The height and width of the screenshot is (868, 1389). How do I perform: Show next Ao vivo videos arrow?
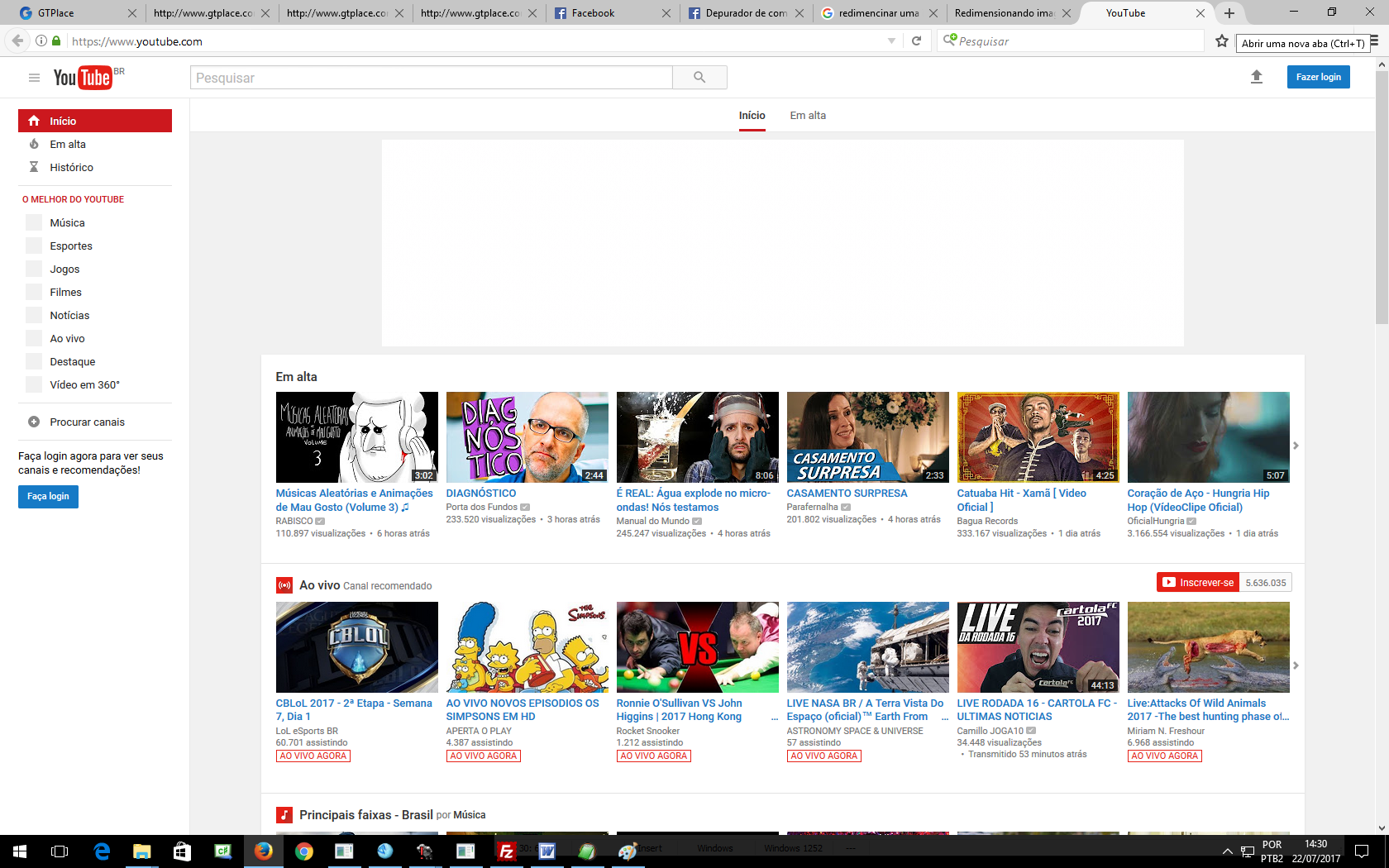click(1296, 665)
